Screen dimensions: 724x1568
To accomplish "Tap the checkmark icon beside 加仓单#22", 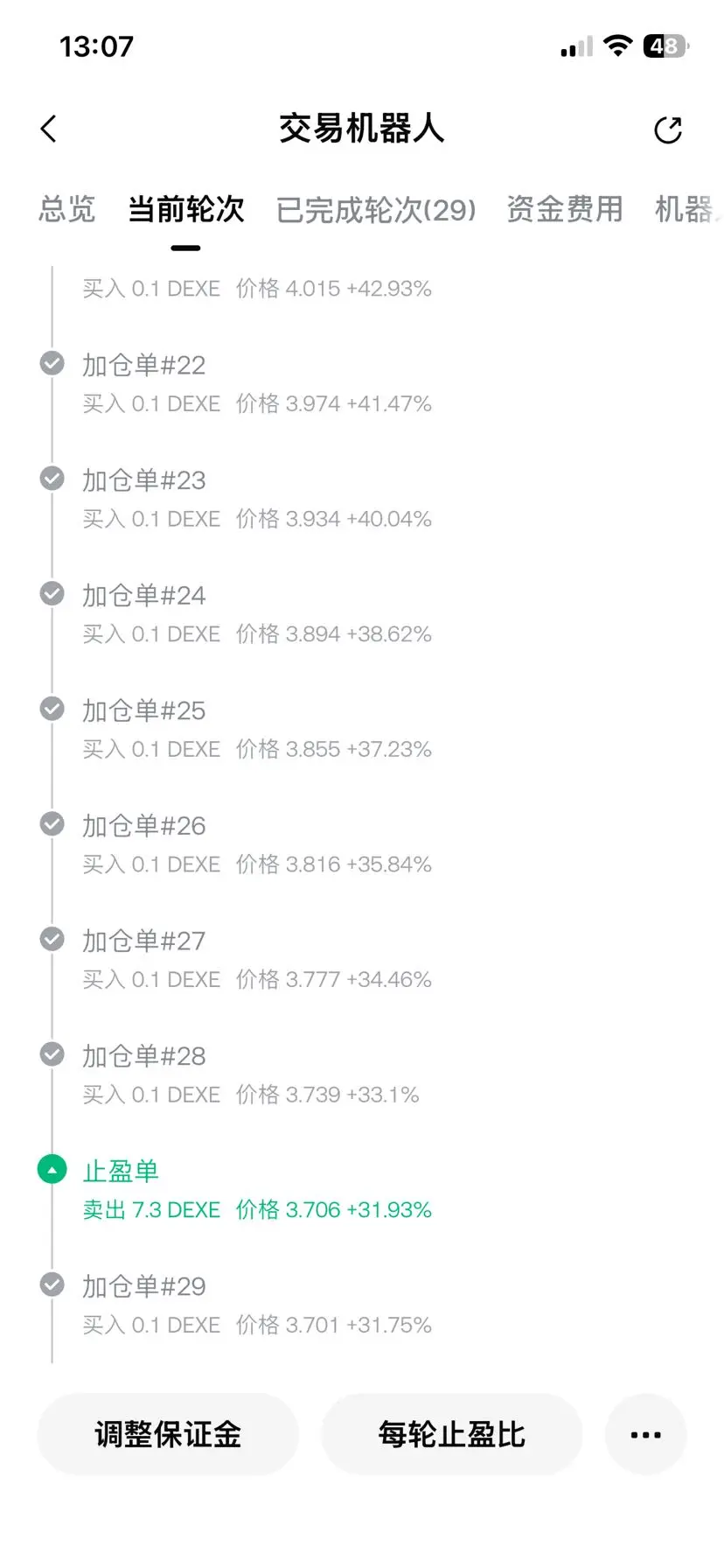I will tap(52, 363).
